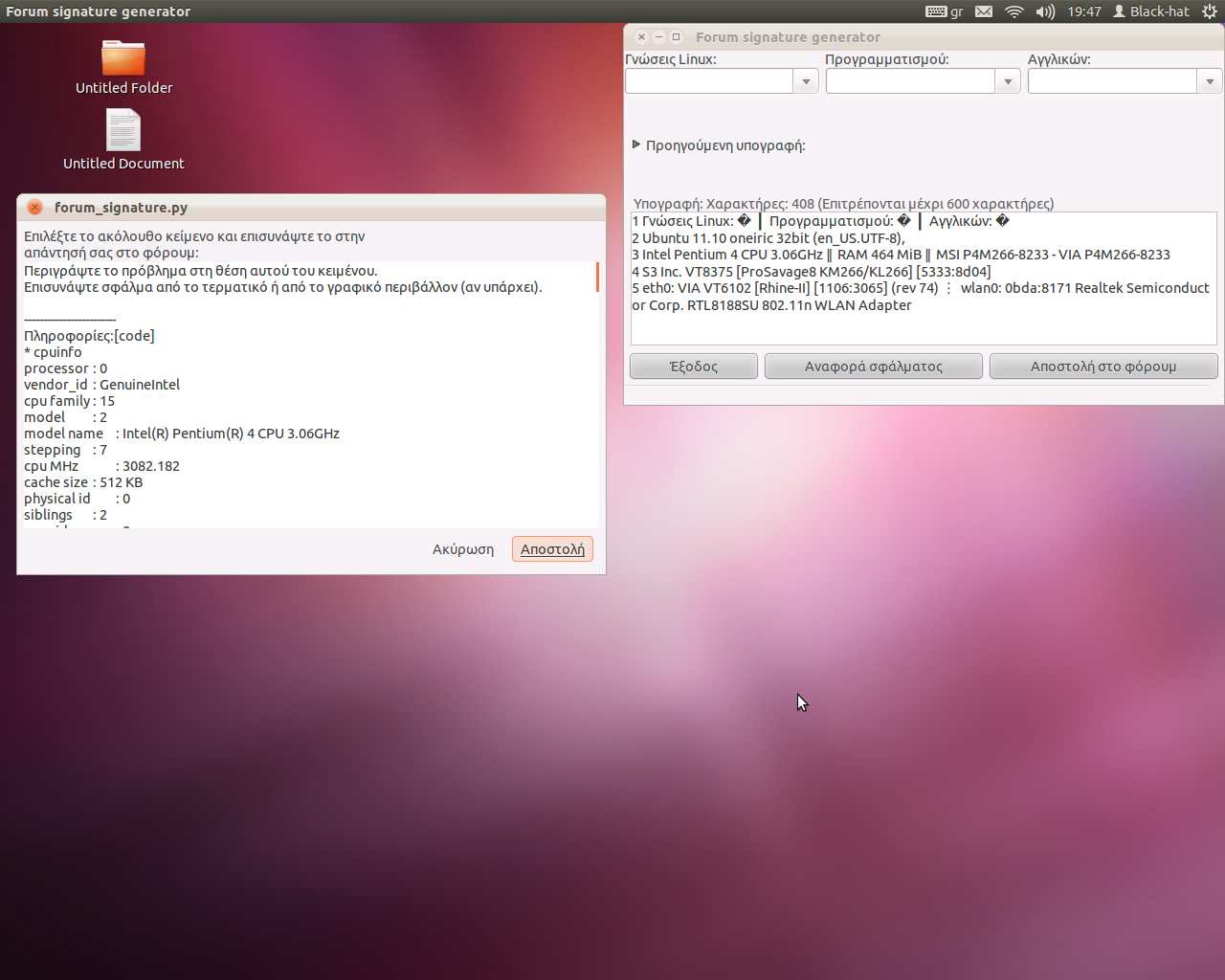1225x980 pixels.
Task: Open the Untitled Folder desktop icon
Action: pos(123,59)
